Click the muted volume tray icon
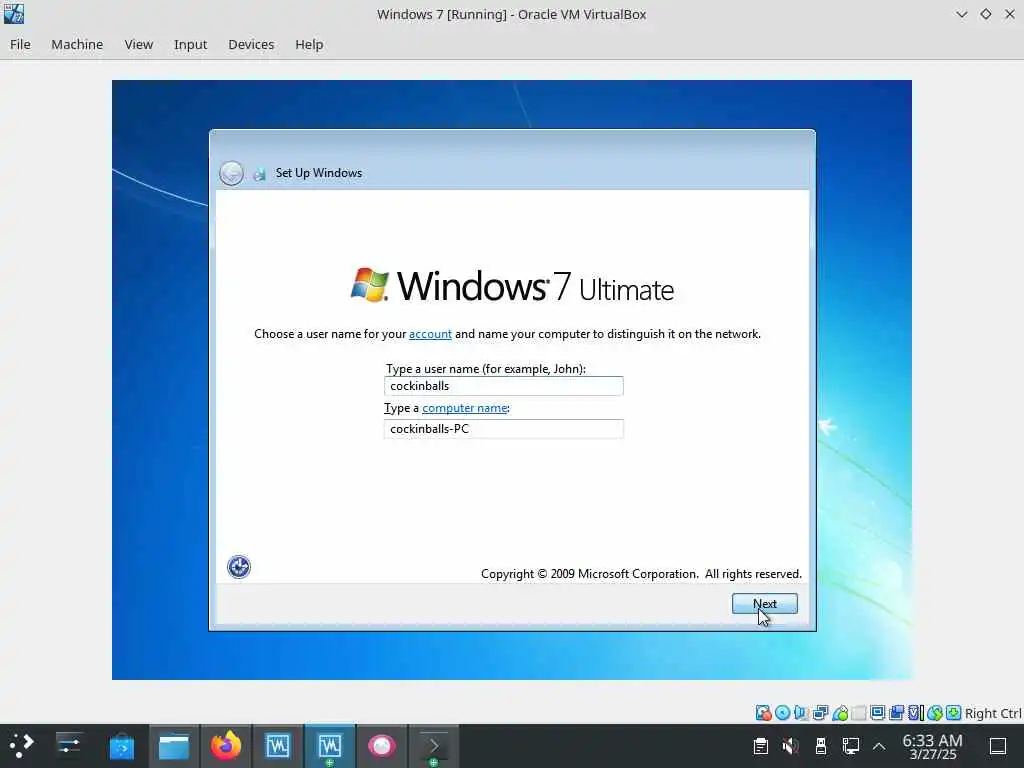This screenshot has width=1024, height=768. click(x=790, y=746)
